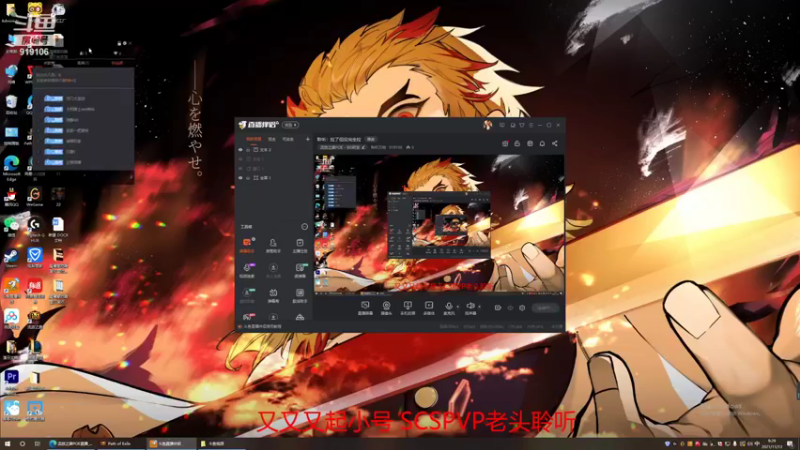Open Microsoft Edge desktop shortcut
The height and width of the screenshot is (450, 800).
tap(11, 168)
